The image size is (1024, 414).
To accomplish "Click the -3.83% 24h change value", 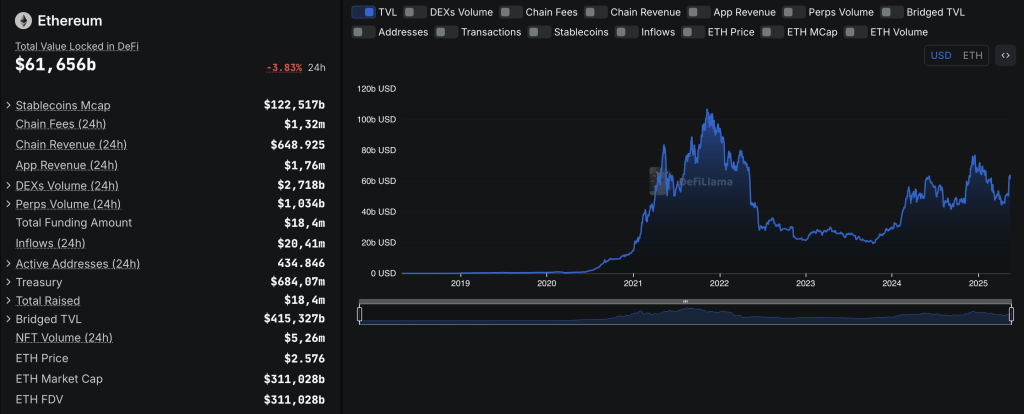I will tap(284, 67).
